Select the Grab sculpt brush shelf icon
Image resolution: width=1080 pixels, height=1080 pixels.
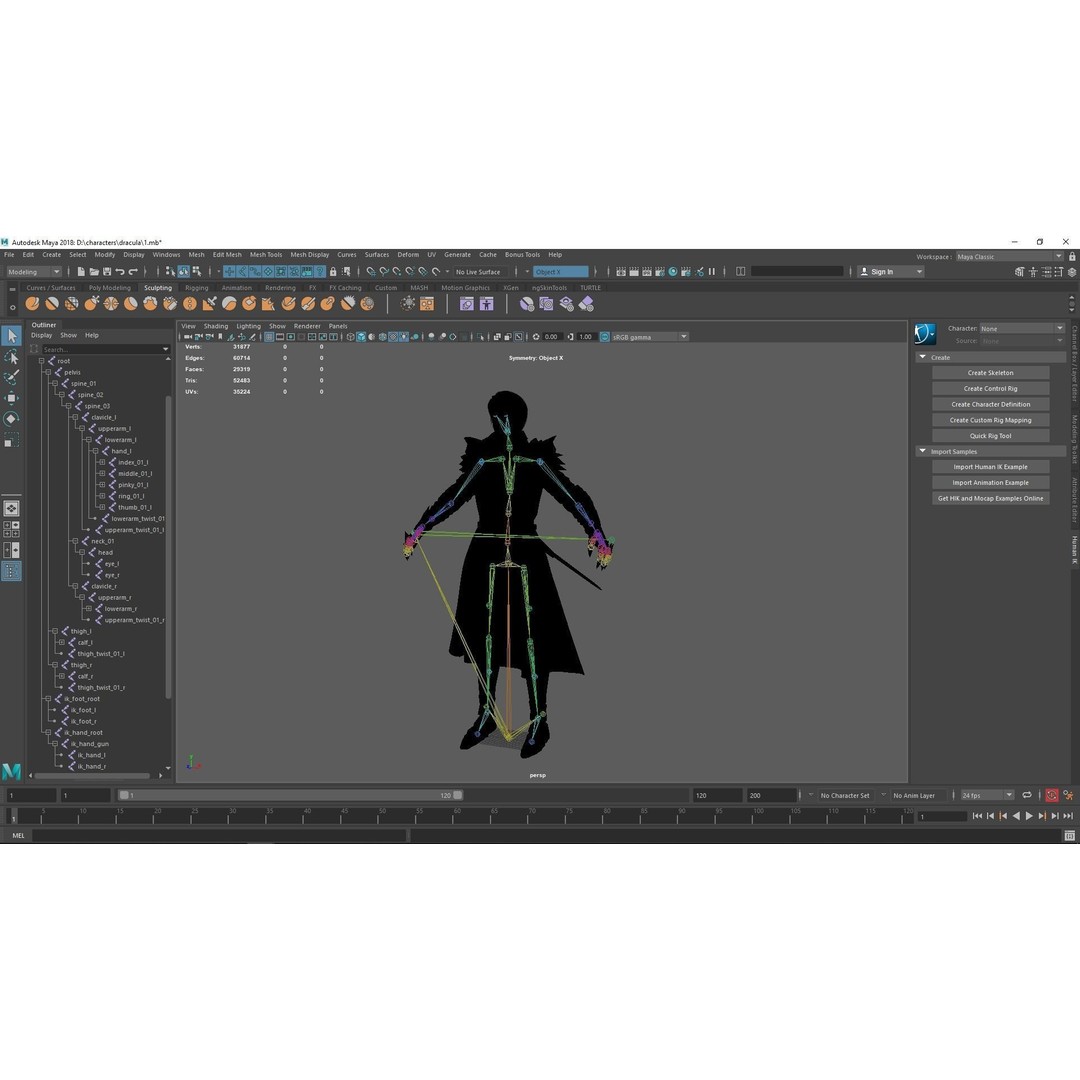[92, 304]
